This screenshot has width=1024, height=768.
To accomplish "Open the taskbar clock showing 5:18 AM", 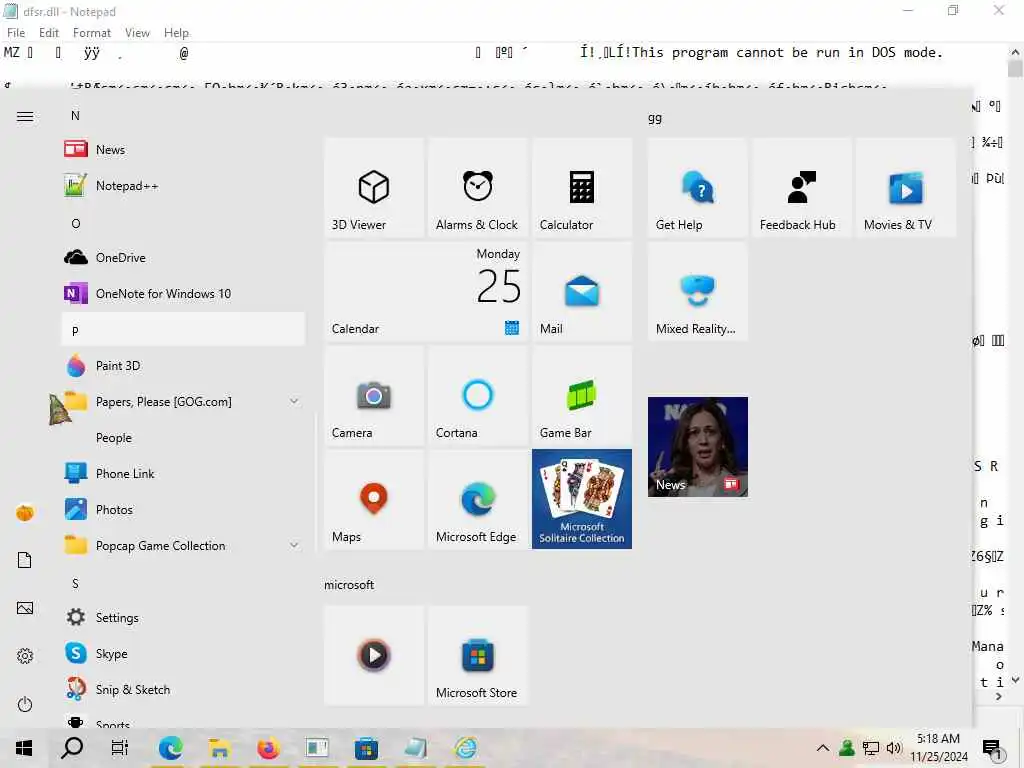I will [x=938, y=748].
